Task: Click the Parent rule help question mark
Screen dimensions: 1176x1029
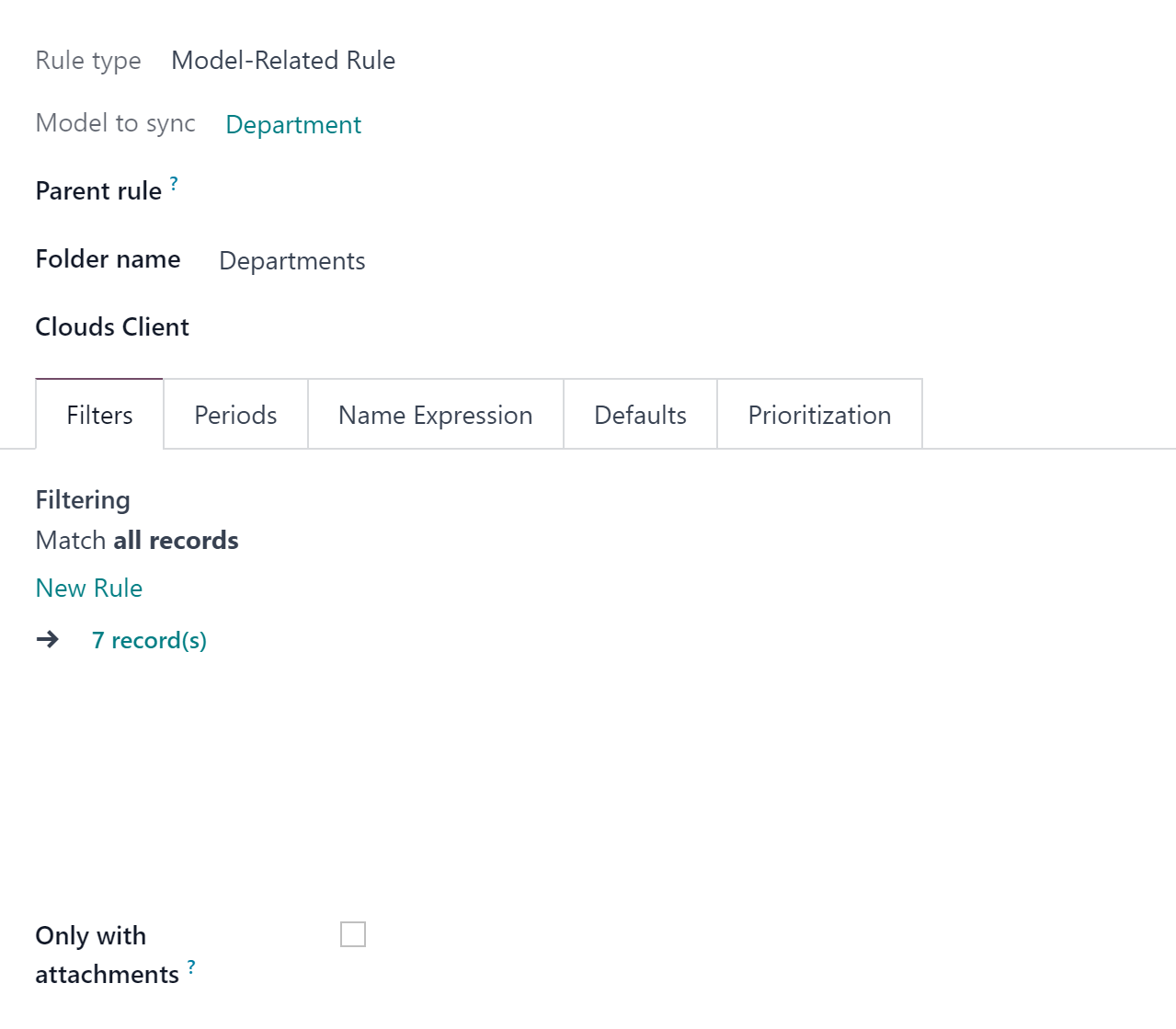Action: pyautogui.click(x=174, y=183)
